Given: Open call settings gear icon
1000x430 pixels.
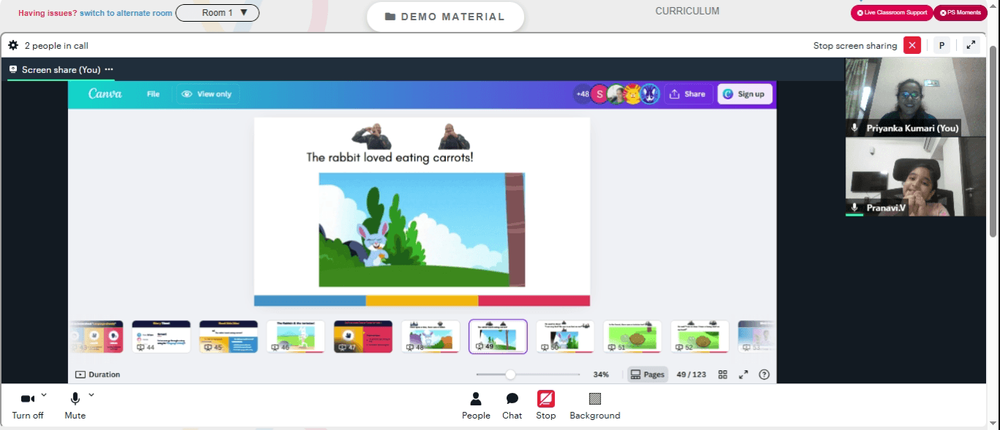Looking at the screenshot, I should [x=13, y=45].
